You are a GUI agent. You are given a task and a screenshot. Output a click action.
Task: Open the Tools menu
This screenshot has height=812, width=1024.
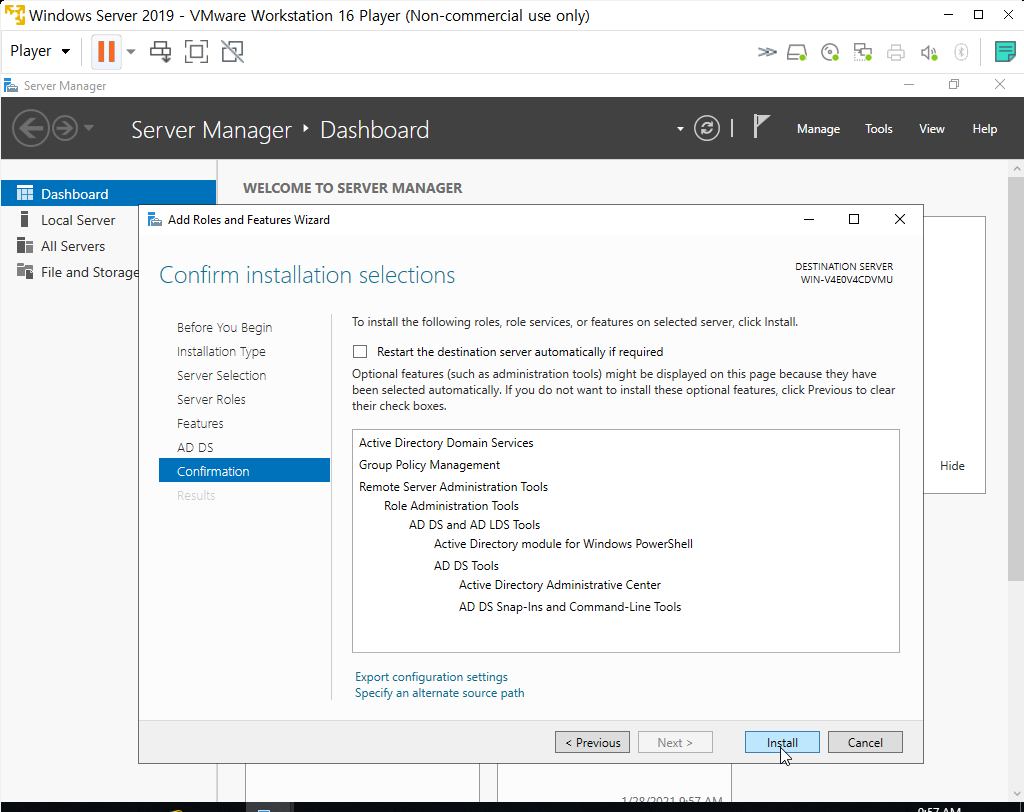[x=878, y=129]
